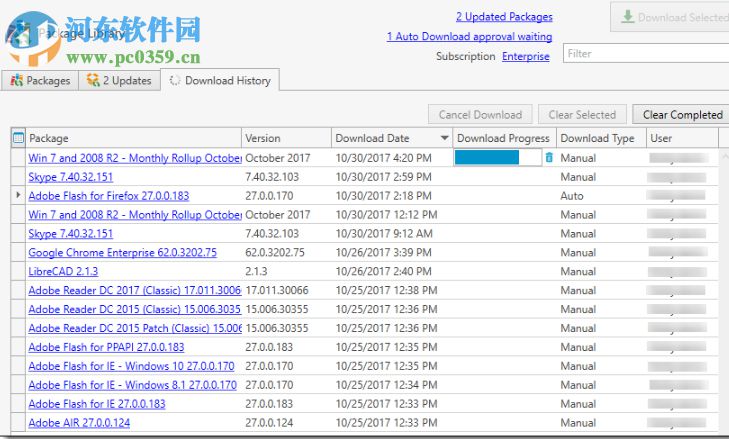Sort by the User column header
This screenshot has width=729, height=439.
click(x=682, y=138)
